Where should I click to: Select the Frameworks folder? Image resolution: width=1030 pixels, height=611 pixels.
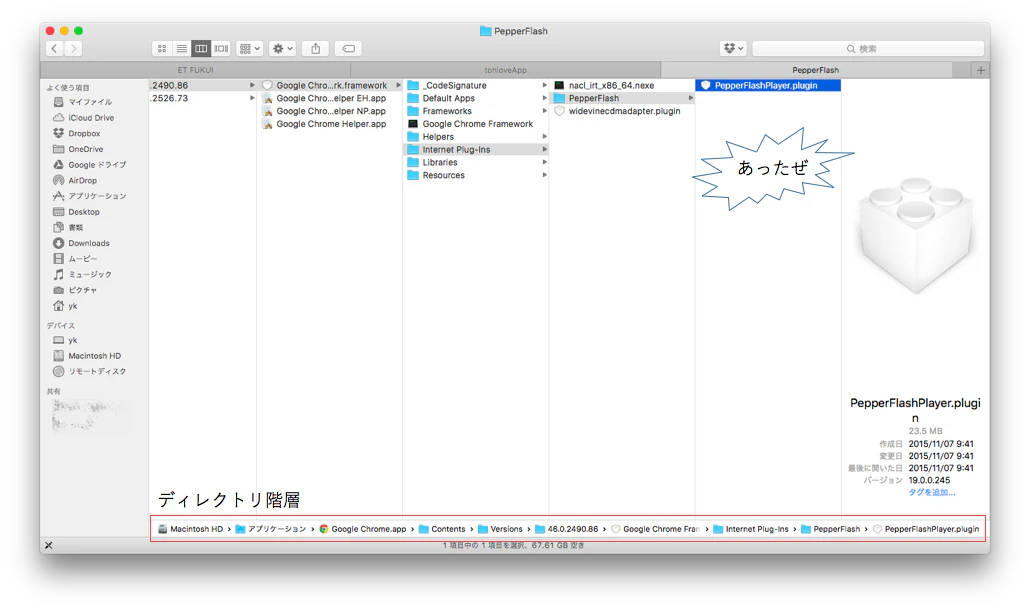pos(476,111)
